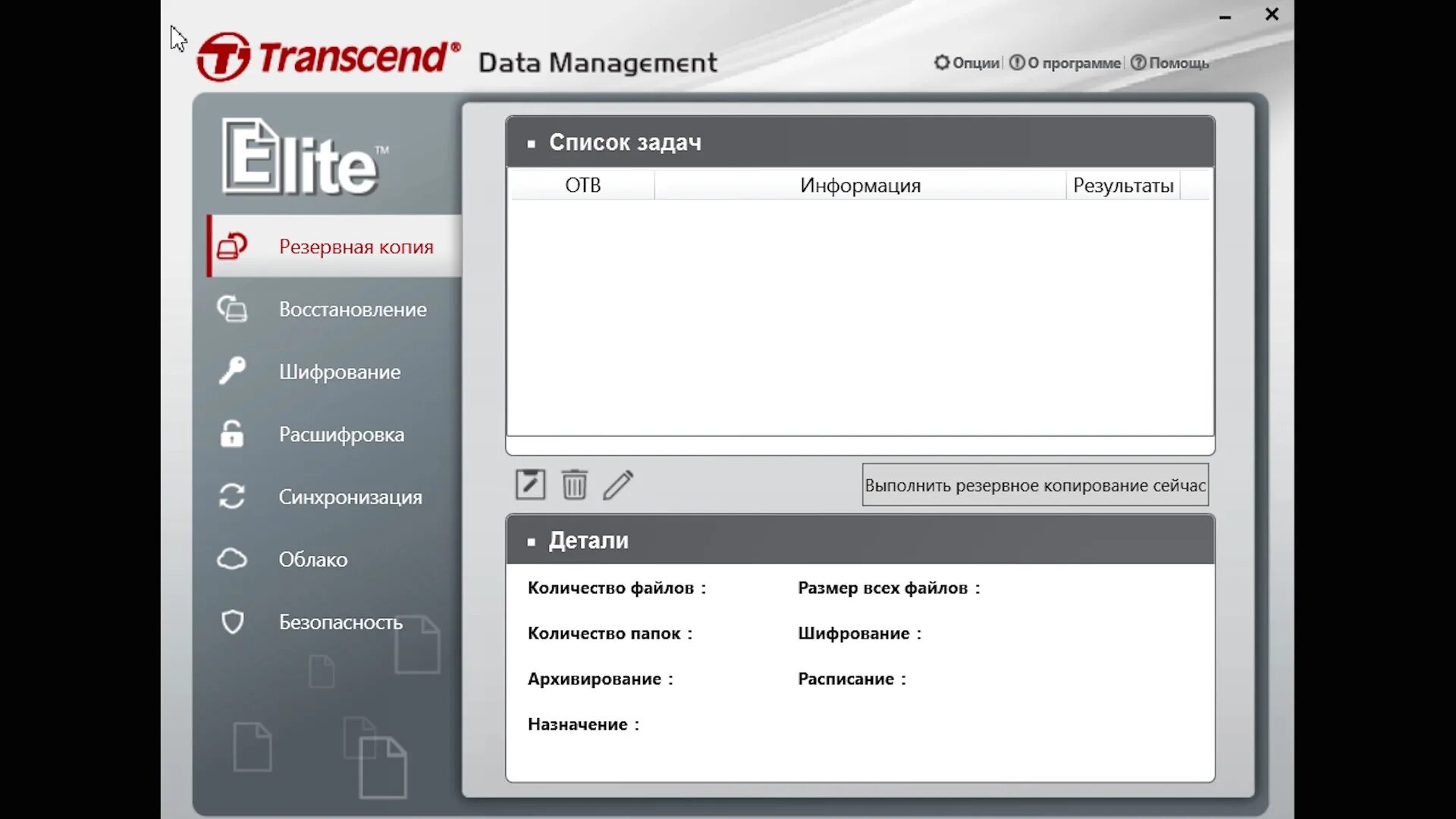The image size is (1456, 819).
Task: Click the Архивирование label
Action: coord(600,679)
